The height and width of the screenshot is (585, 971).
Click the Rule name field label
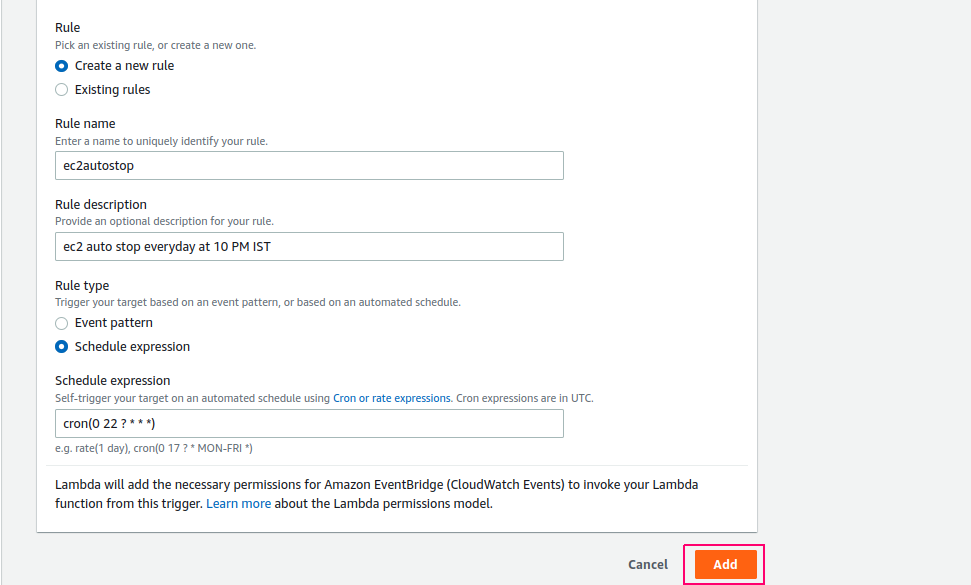85,123
